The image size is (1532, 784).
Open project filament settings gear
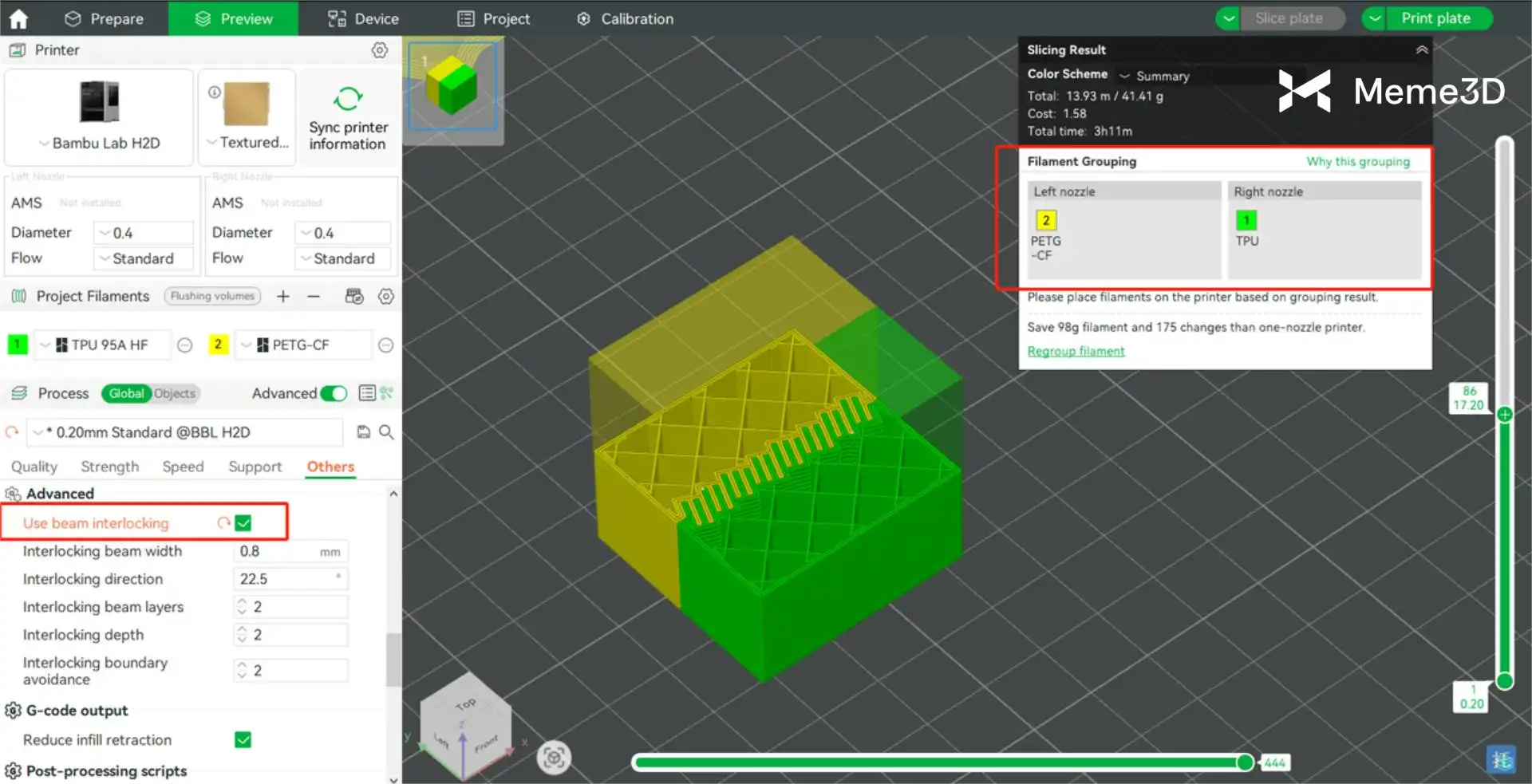click(386, 297)
